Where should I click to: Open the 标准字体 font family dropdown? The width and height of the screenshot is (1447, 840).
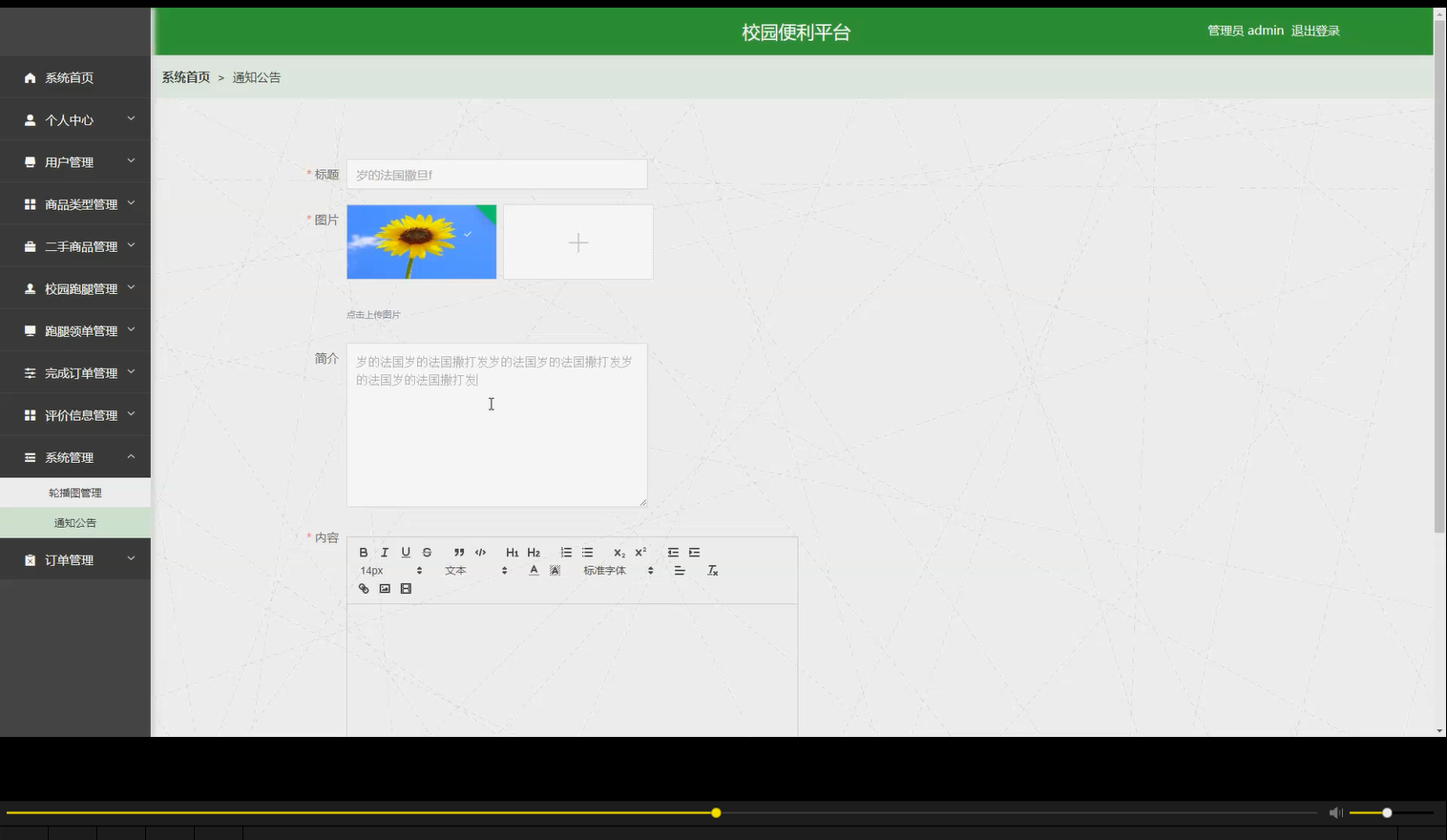click(619, 571)
